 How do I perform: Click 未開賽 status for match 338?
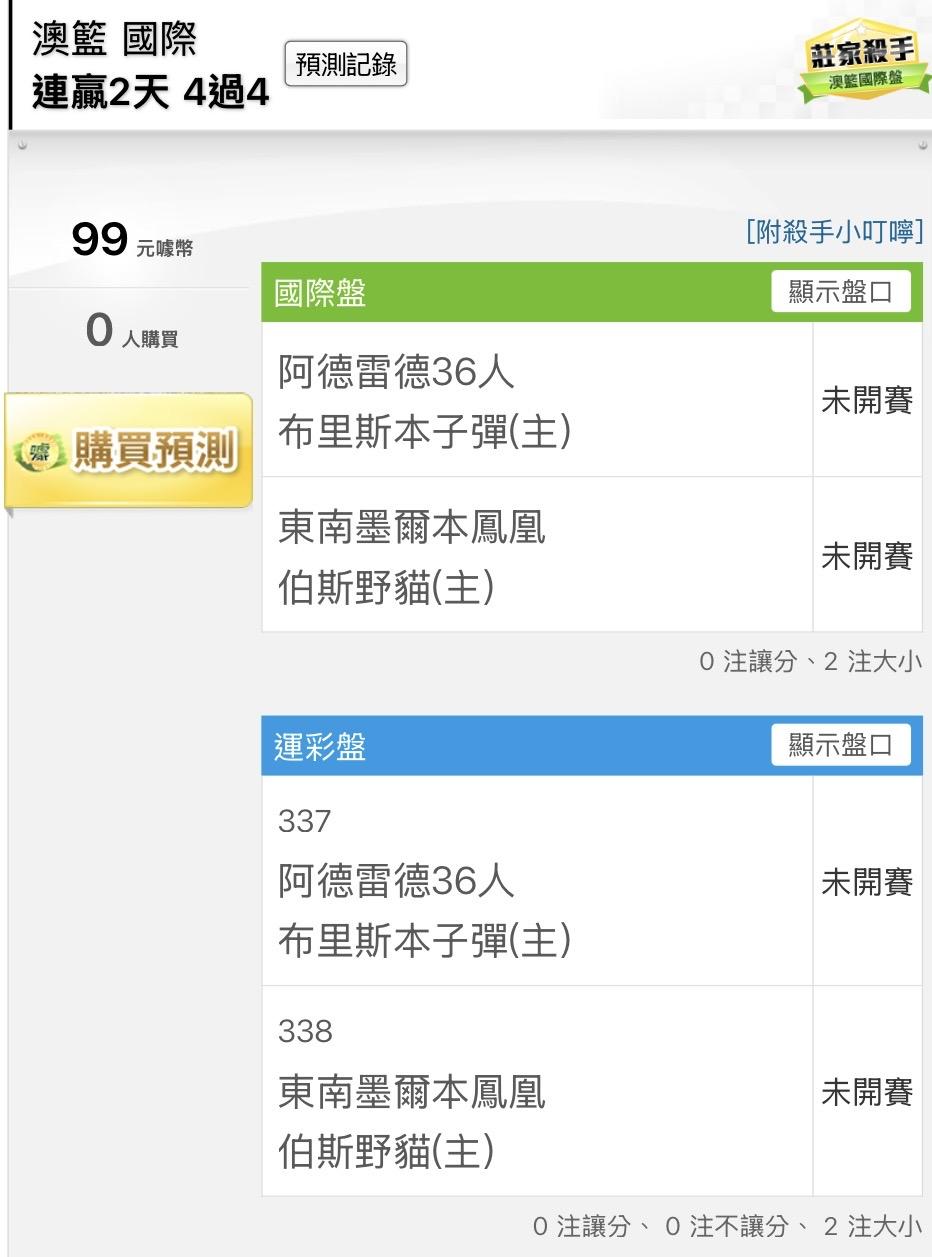[x=867, y=1091]
